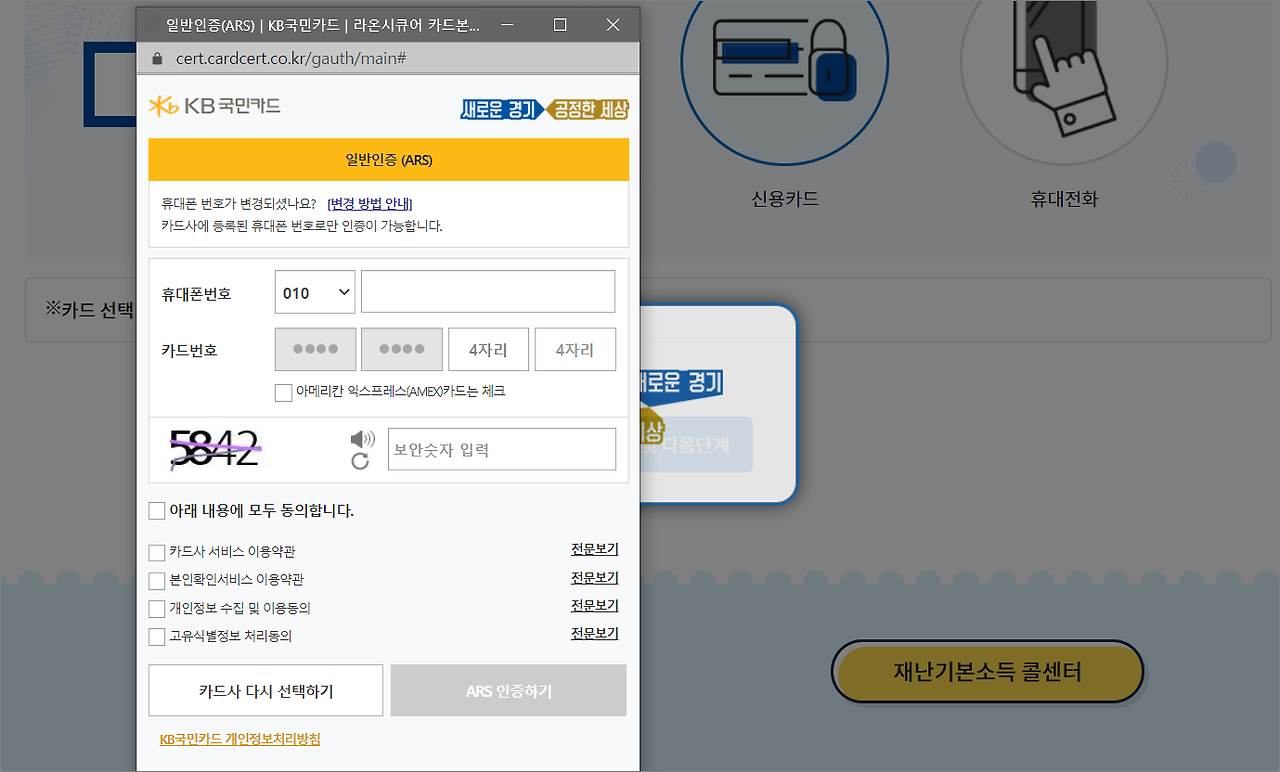Image resolution: width=1280 pixels, height=772 pixels.
Task: Check 아래 내용에 모두 동의합니다
Action: point(157,511)
